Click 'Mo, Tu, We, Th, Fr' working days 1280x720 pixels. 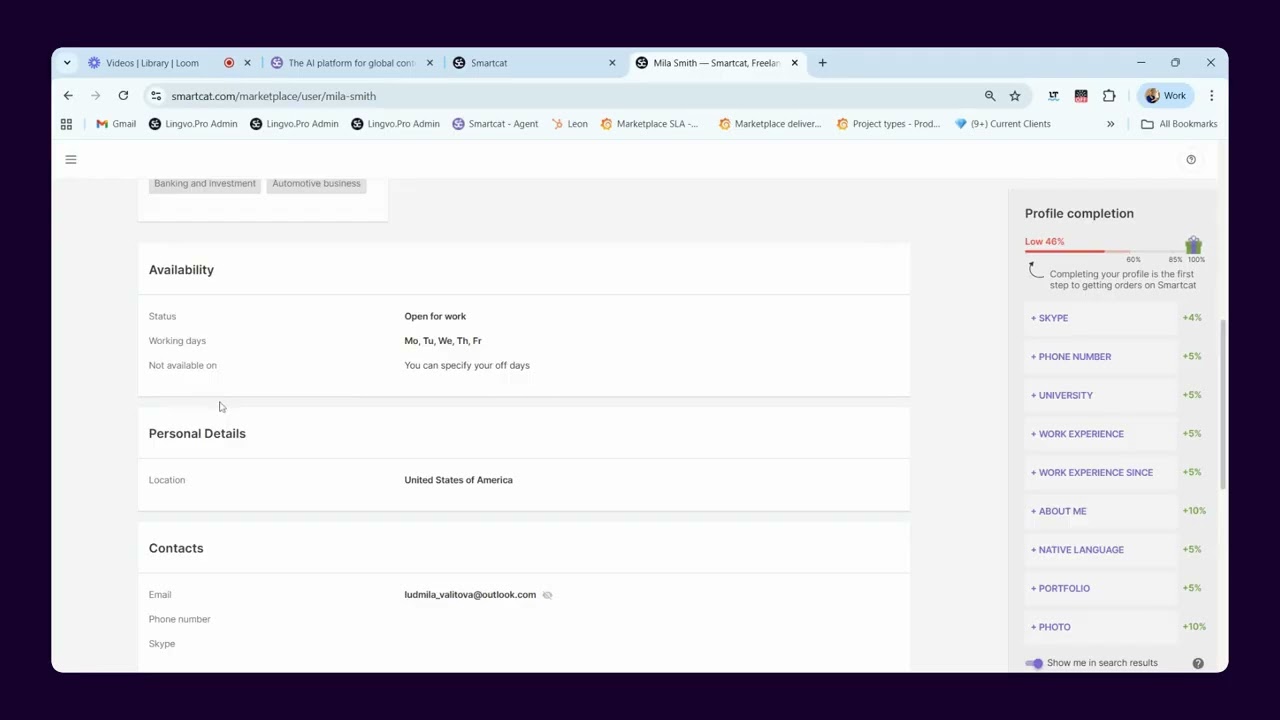[x=443, y=341]
